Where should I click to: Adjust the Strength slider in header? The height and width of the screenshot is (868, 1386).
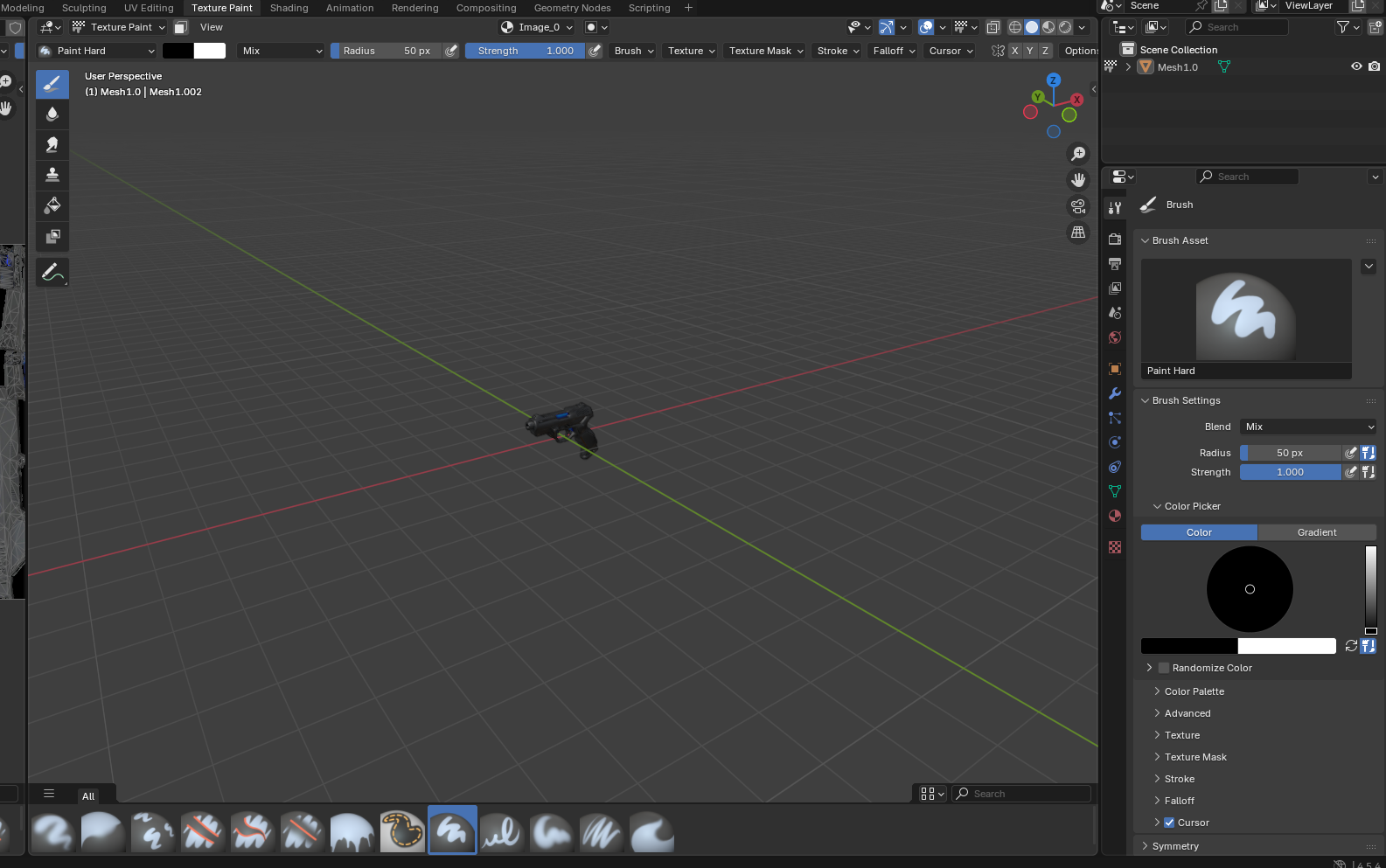coord(525,51)
